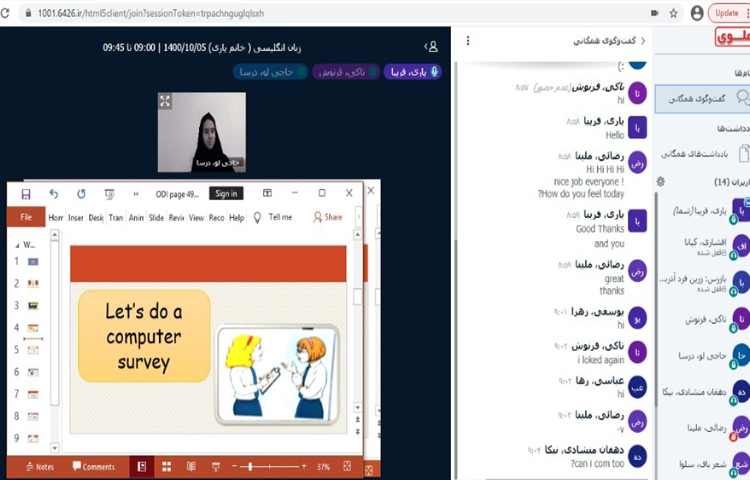Click the Next Slide double-arrow button

pos(357,432)
